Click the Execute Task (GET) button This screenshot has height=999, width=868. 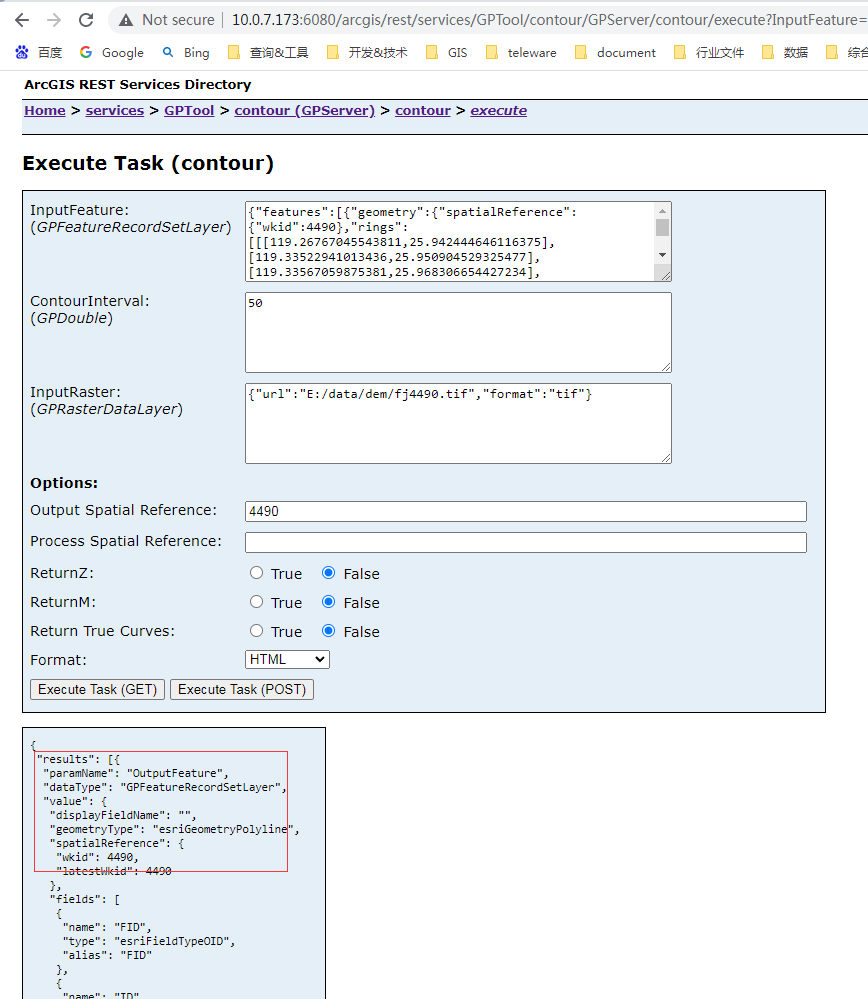tap(98, 689)
